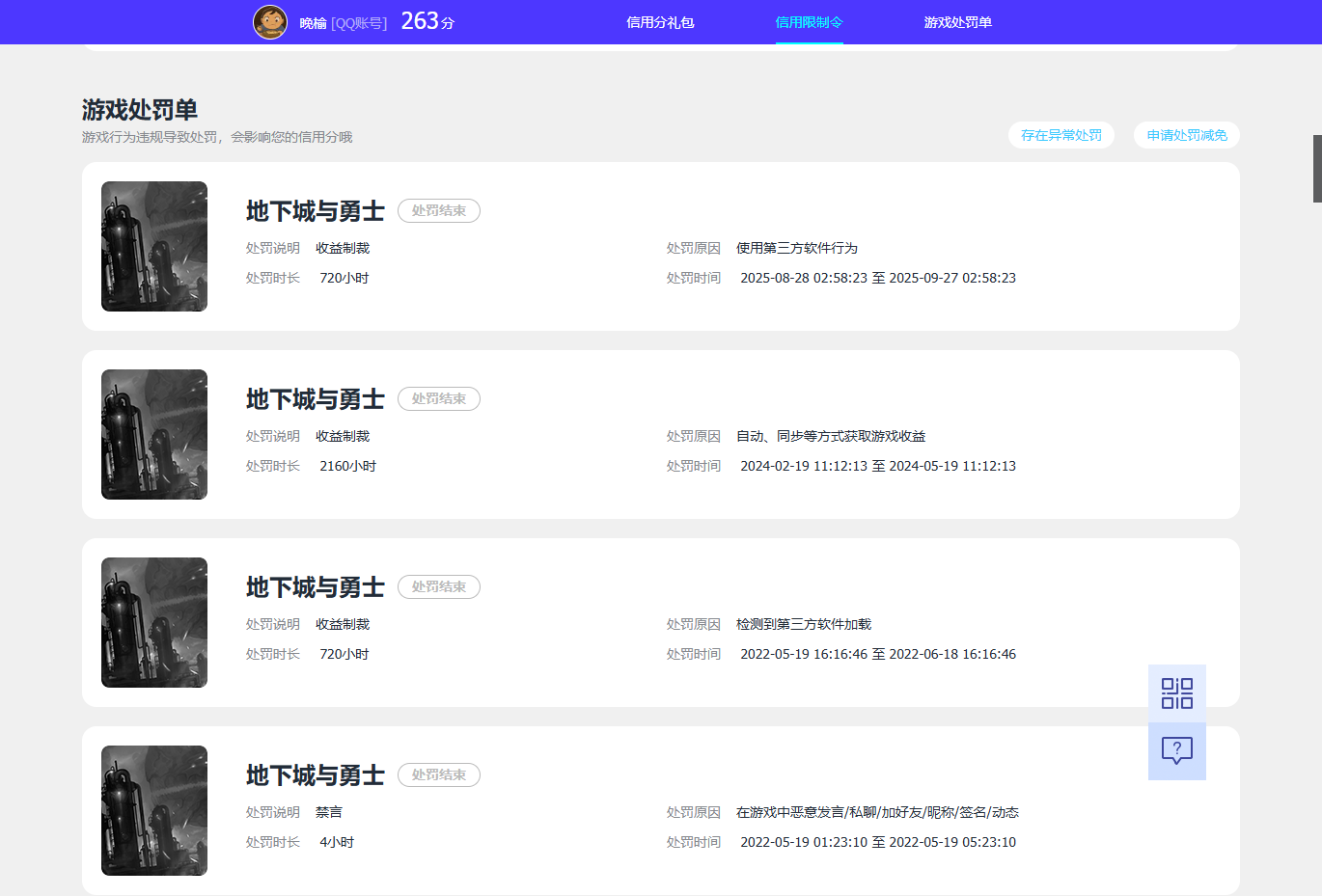The height and width of the screenshot is (896, 1322).
Task: Click 处罚结束 badge on the 2022-06-18 penalty
Action: pyautogui.click(x=439, y=586)
